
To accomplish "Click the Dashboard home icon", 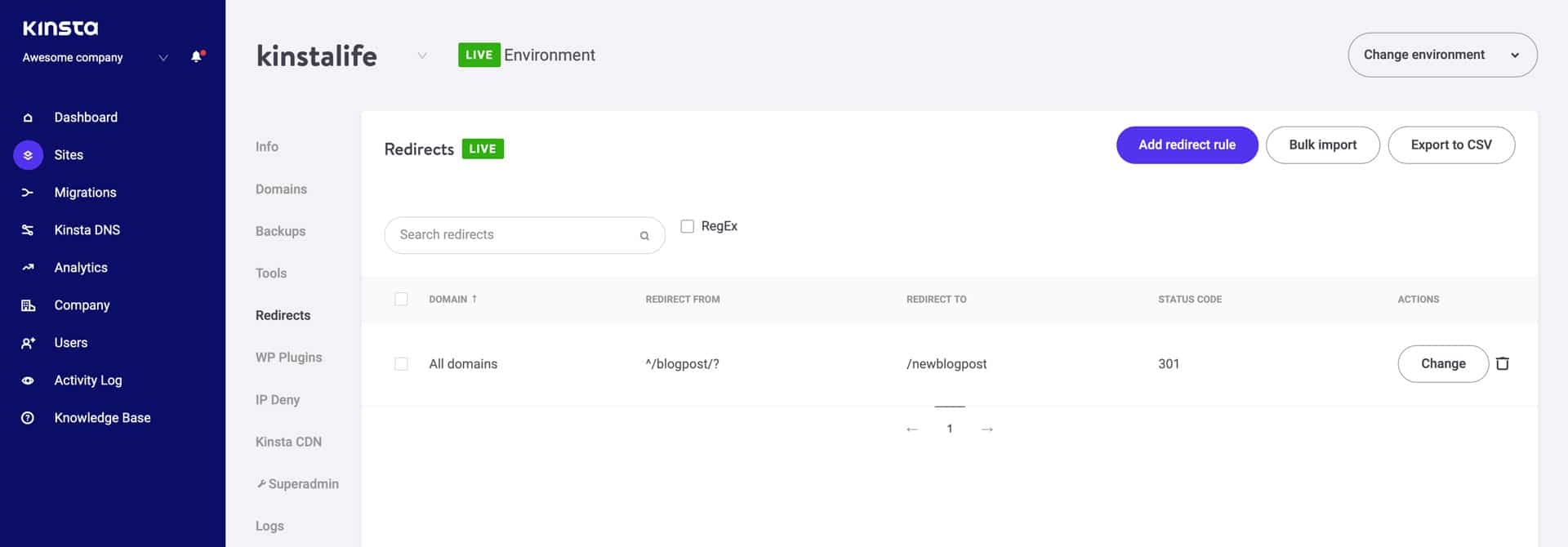I will [28, 118].
